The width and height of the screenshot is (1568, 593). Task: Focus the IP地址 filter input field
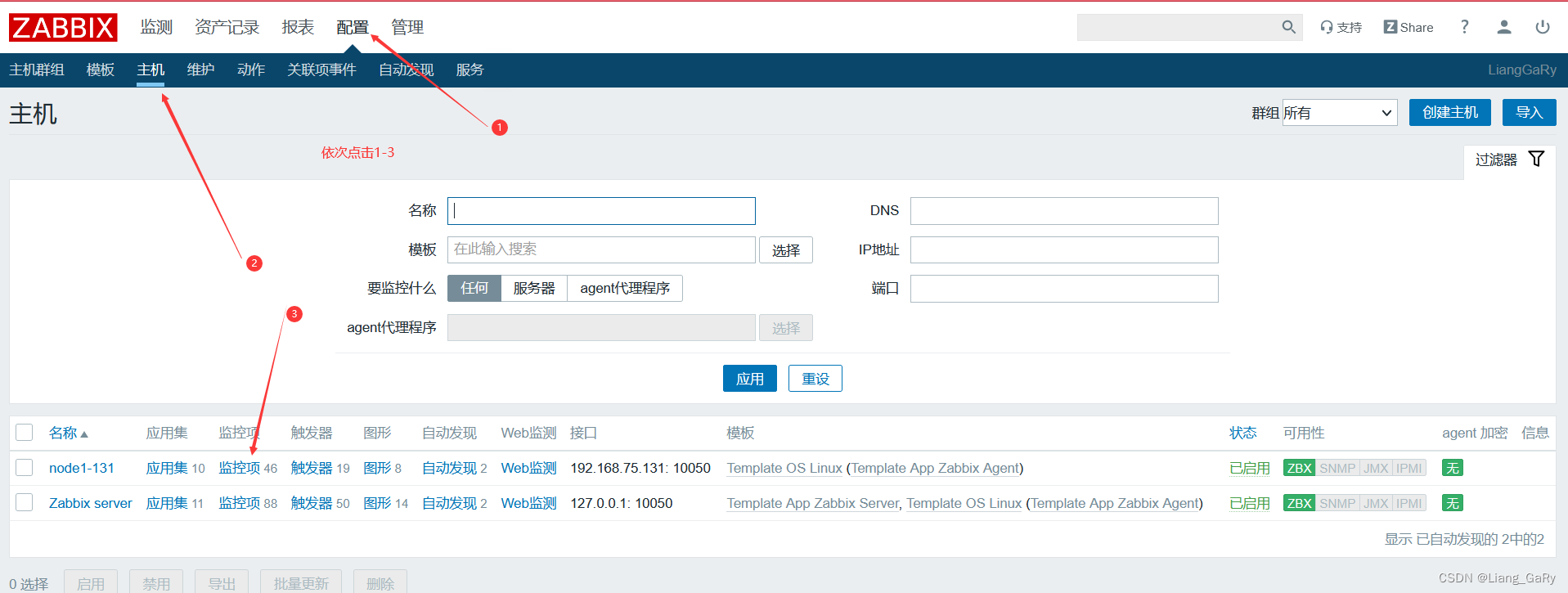(1064, 250)
